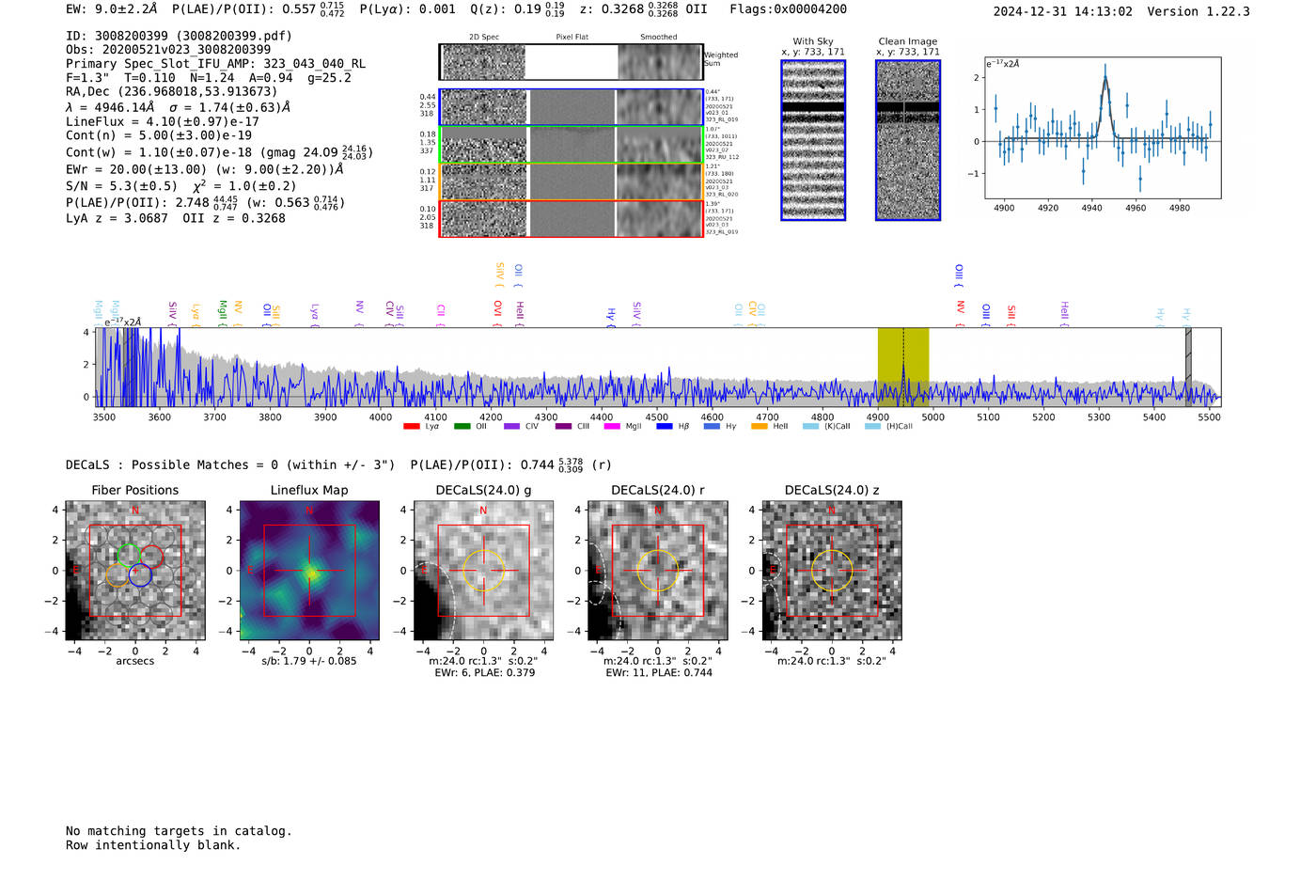1316x896 pixels.
Task: Click the red Lyα legend swatch
Action: [x=411, y=427]
